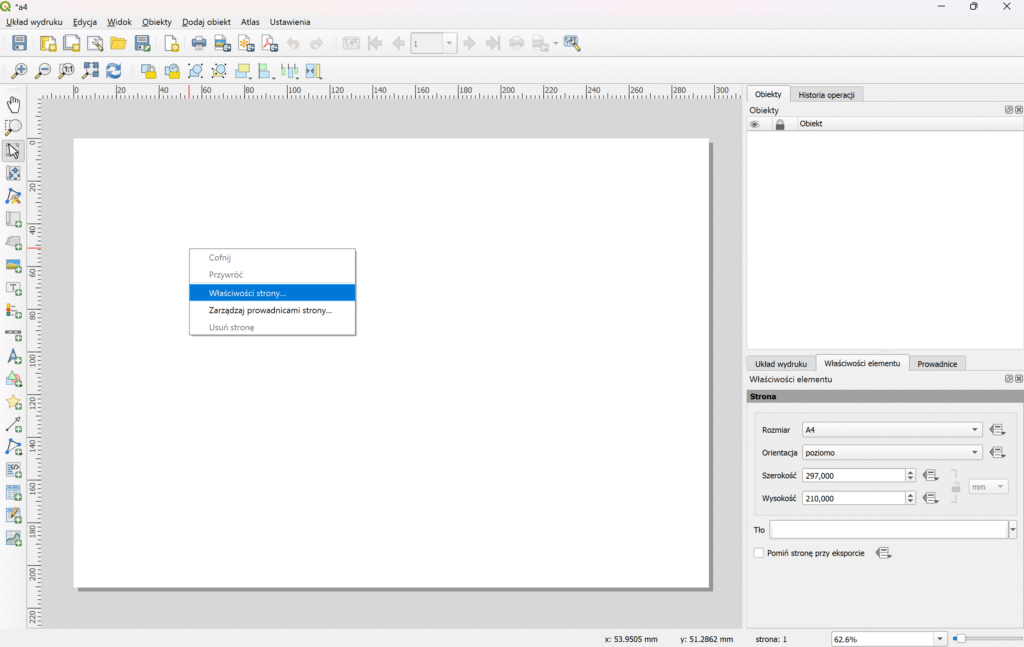This screenshot has height=647, width=1024.
Task: Click the Save layout icon
Action: [x=19, y=43]
